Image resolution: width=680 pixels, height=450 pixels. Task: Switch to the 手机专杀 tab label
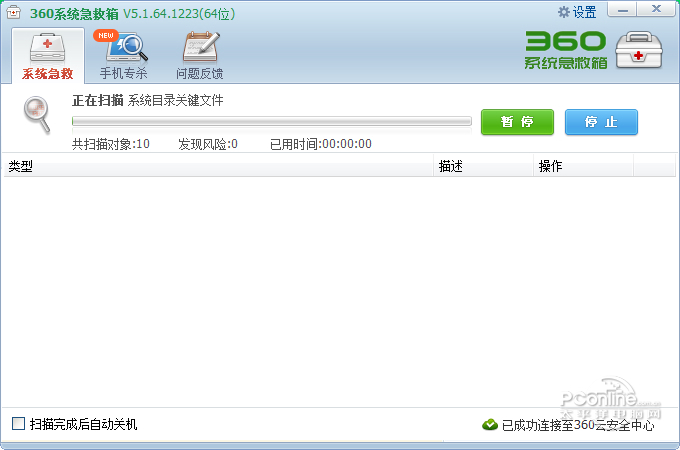click(x=124, y=73)
